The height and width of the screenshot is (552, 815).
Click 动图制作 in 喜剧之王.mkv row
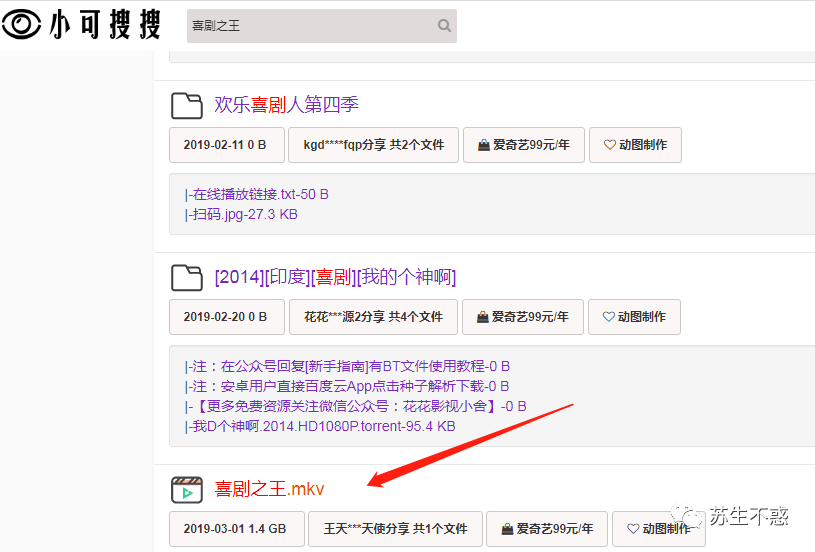coord(659,529)
